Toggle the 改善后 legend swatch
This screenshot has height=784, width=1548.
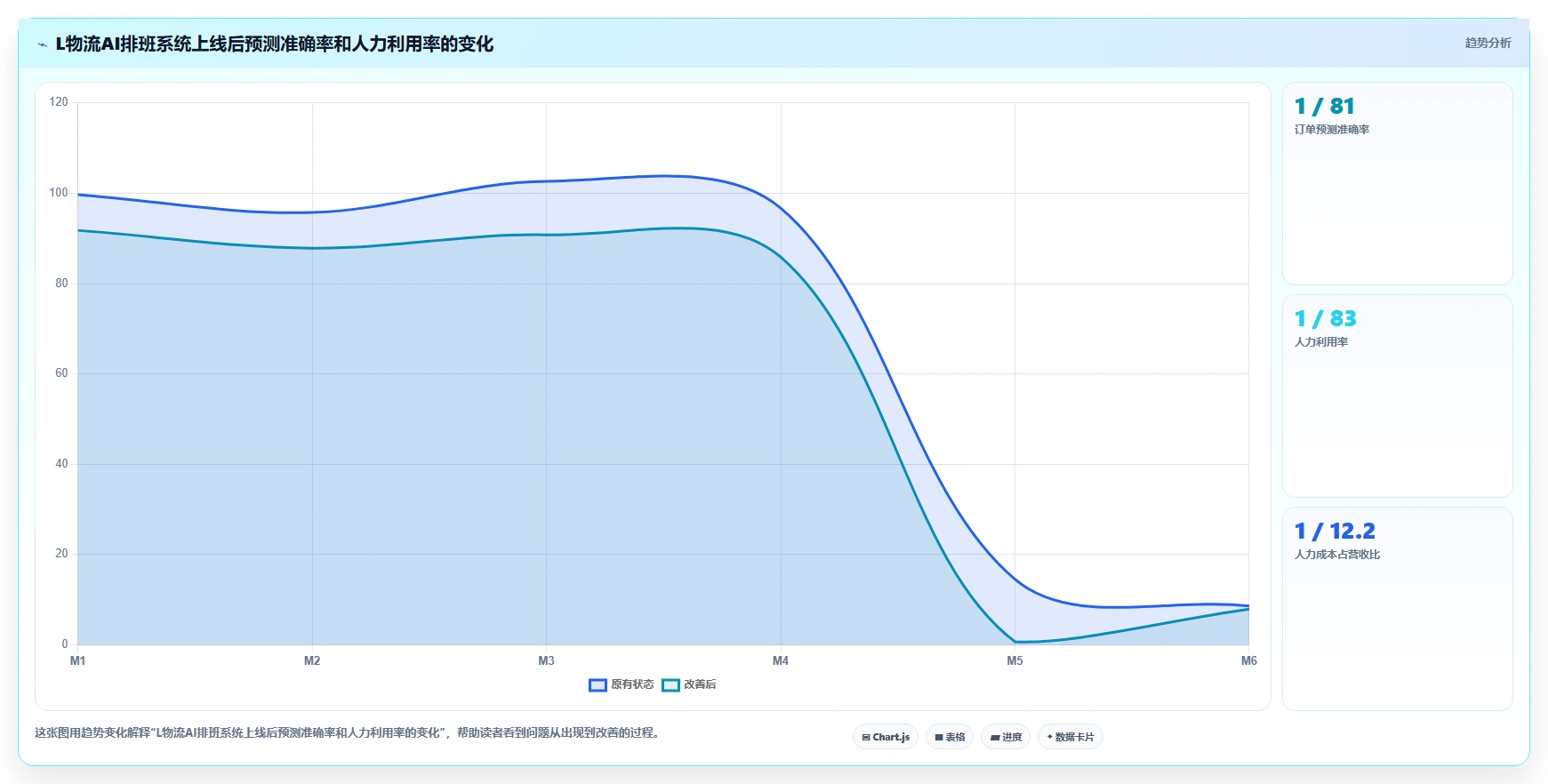(x=670, y=685)
